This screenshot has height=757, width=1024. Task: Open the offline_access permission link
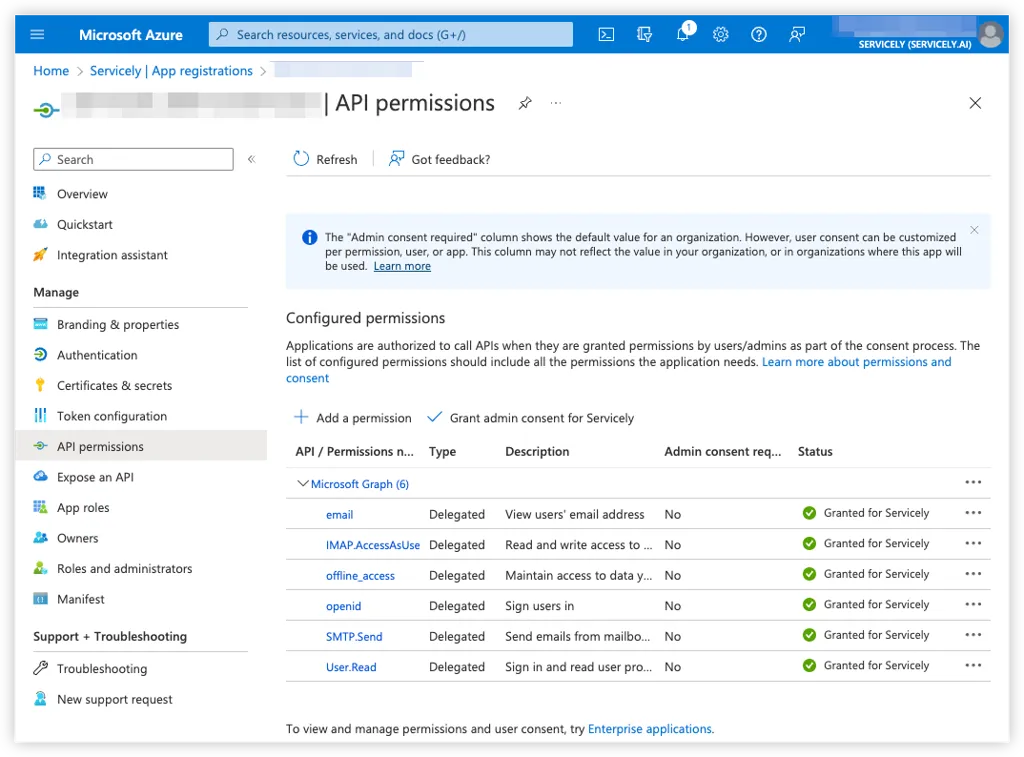[360, 576]
